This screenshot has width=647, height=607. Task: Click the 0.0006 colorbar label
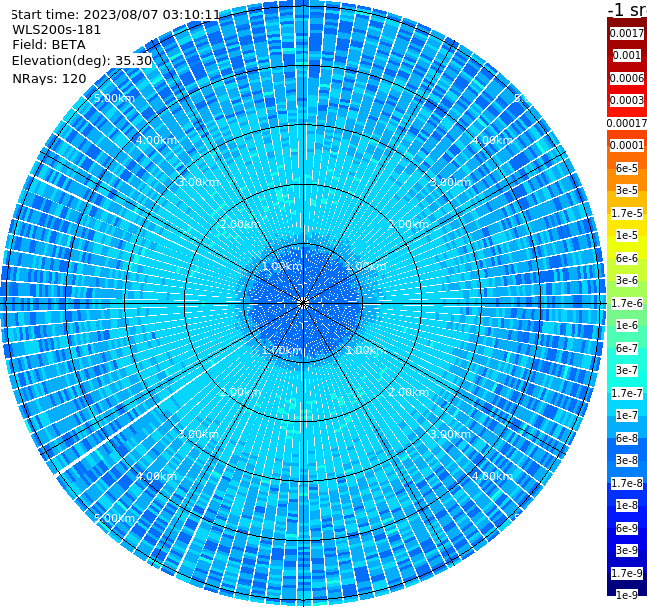pos(627,78)
